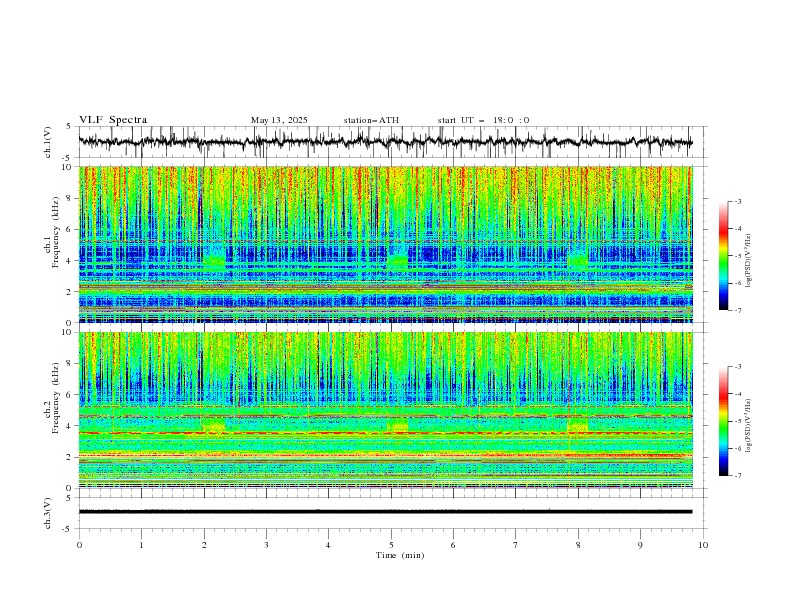792x612 pixels.
Task: Click ch.1 green burst near minute 5
Action: click(397, 260)
